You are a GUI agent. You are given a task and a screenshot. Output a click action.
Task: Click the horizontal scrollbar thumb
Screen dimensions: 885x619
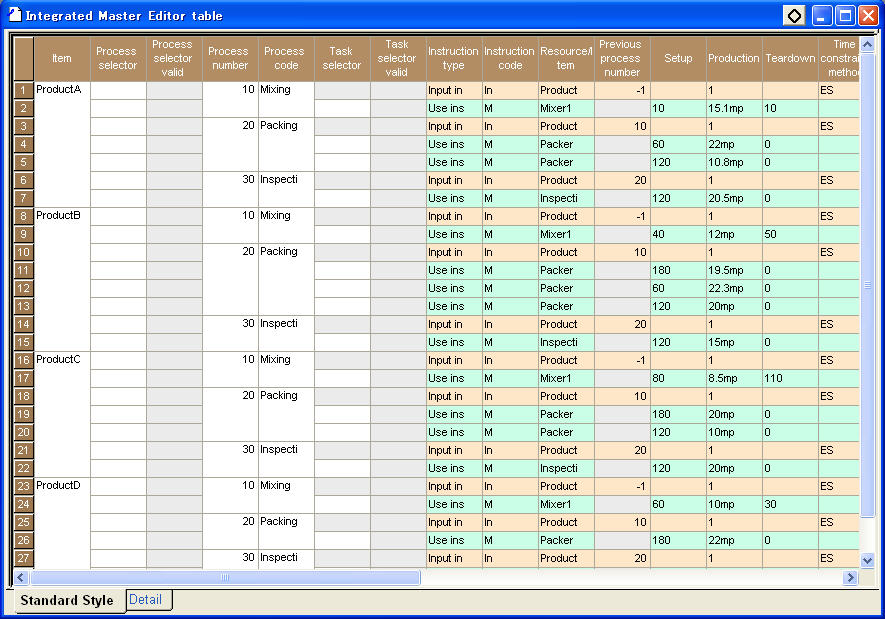pyautogui.click(x=225, y=577)
